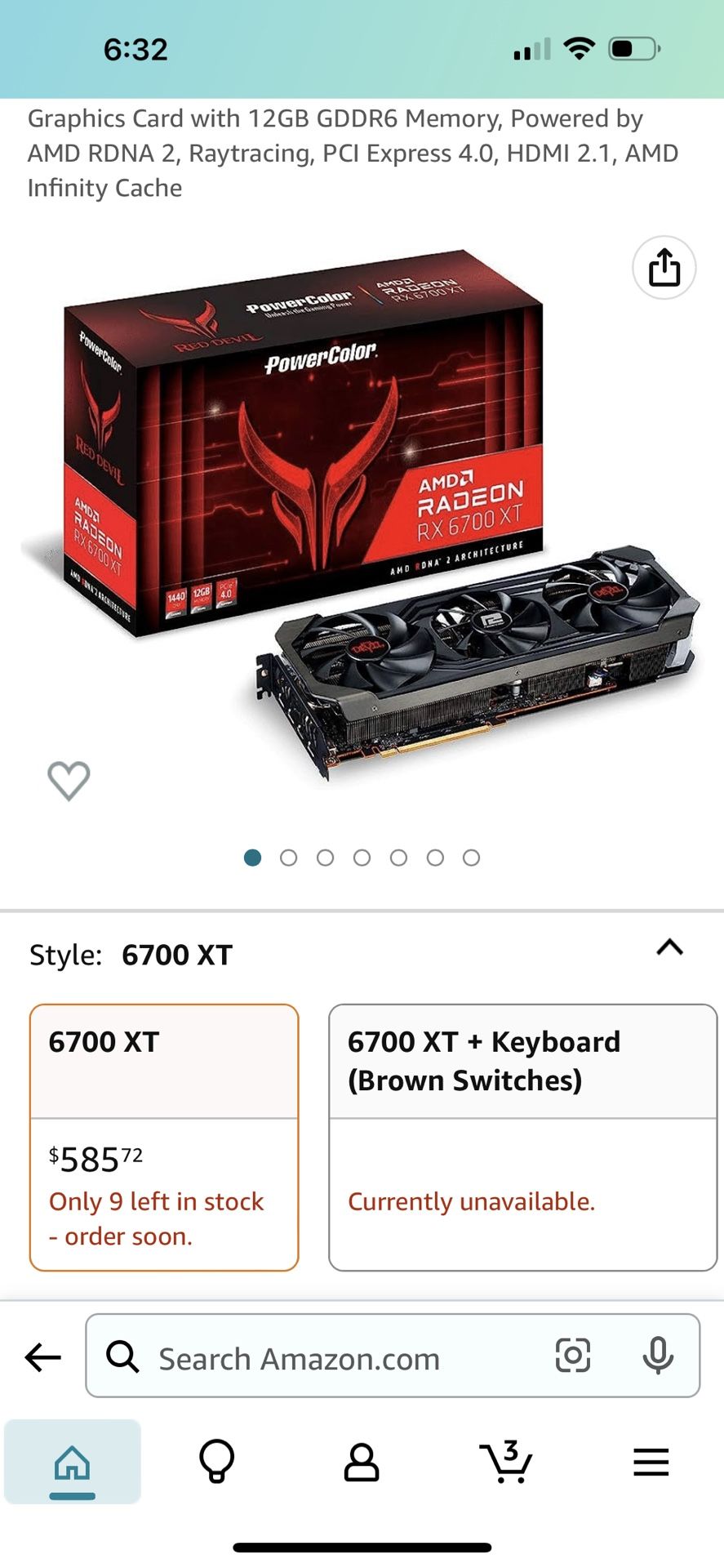
Task: Open the account profile icon
Action: (x=362, y=1462)
